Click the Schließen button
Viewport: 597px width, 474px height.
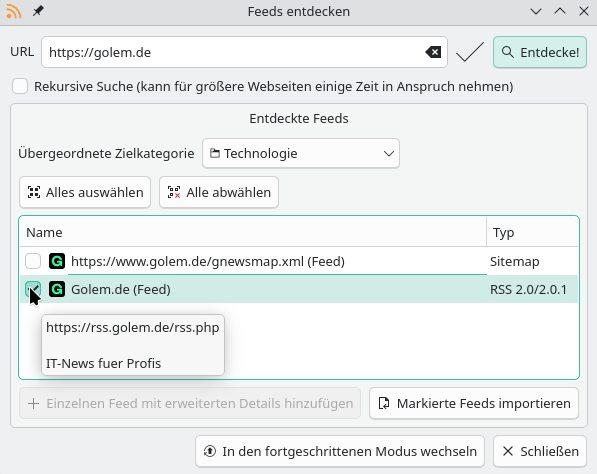click(x=540, y=451)
